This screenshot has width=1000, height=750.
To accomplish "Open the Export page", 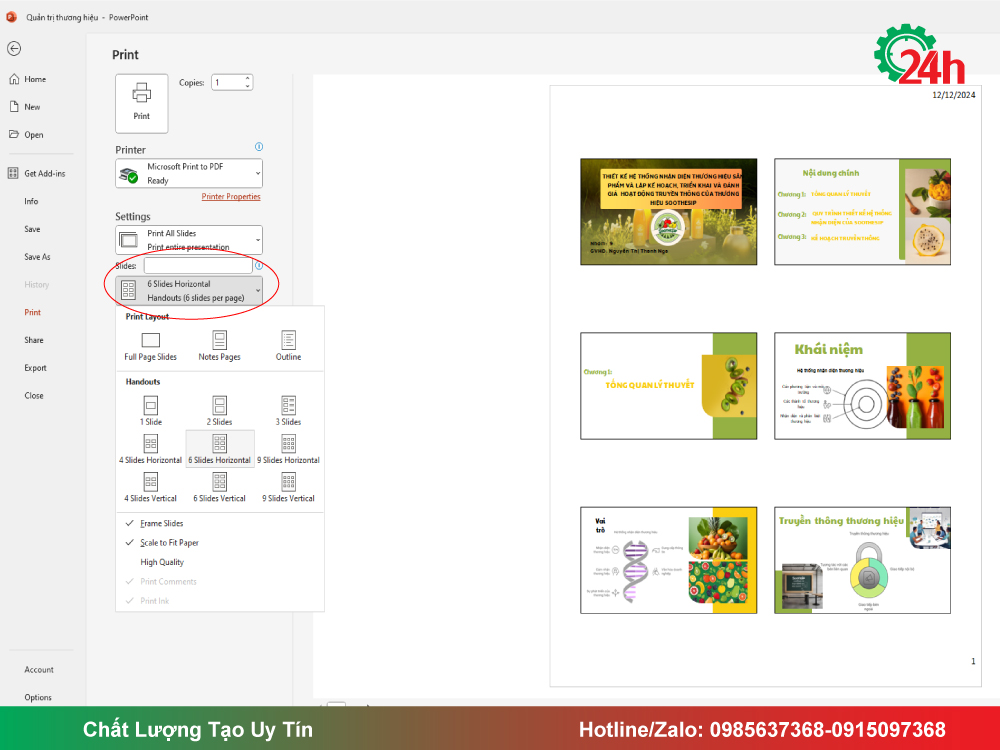I will pyautogui.click(x=35, y=368).
